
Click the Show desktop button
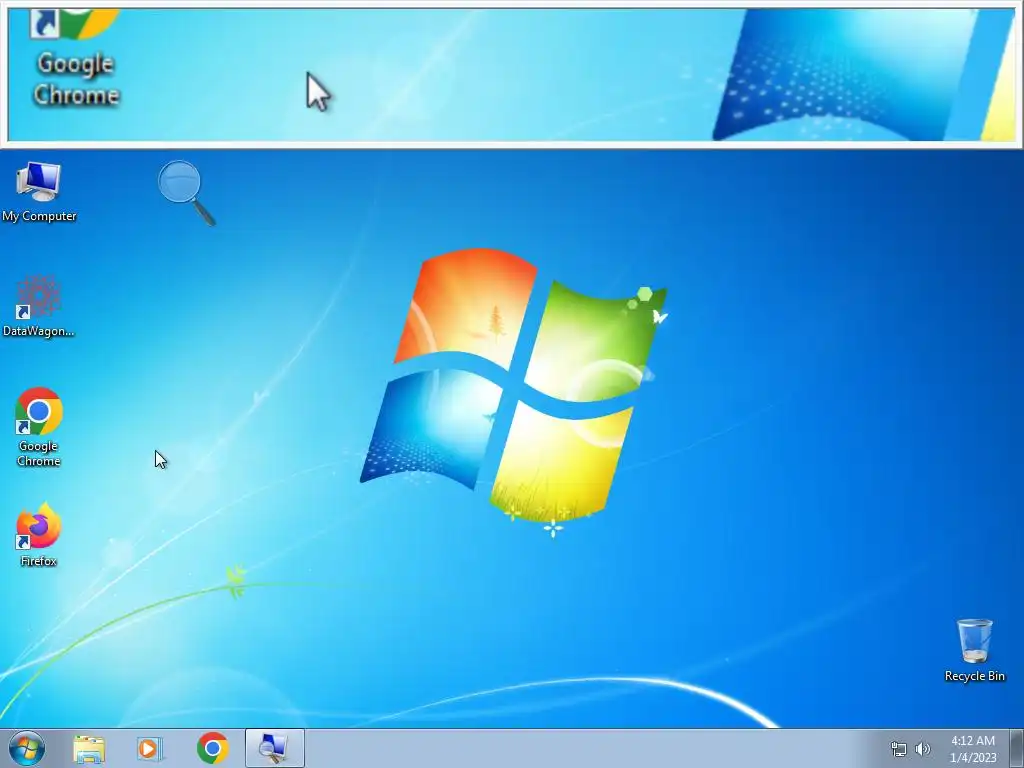[x=1017, y=748]
